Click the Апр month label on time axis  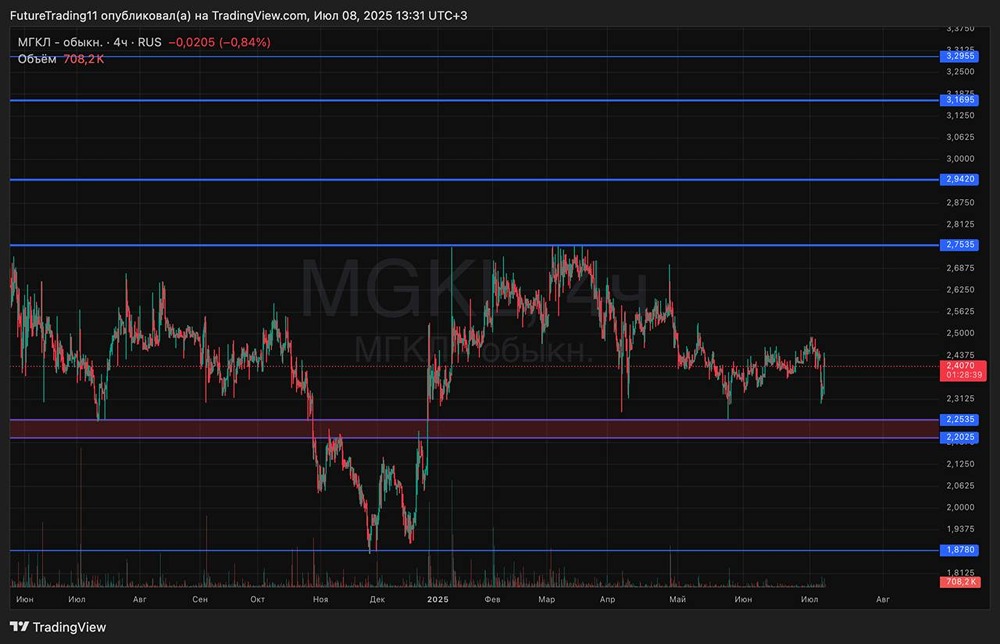point(607,599)
